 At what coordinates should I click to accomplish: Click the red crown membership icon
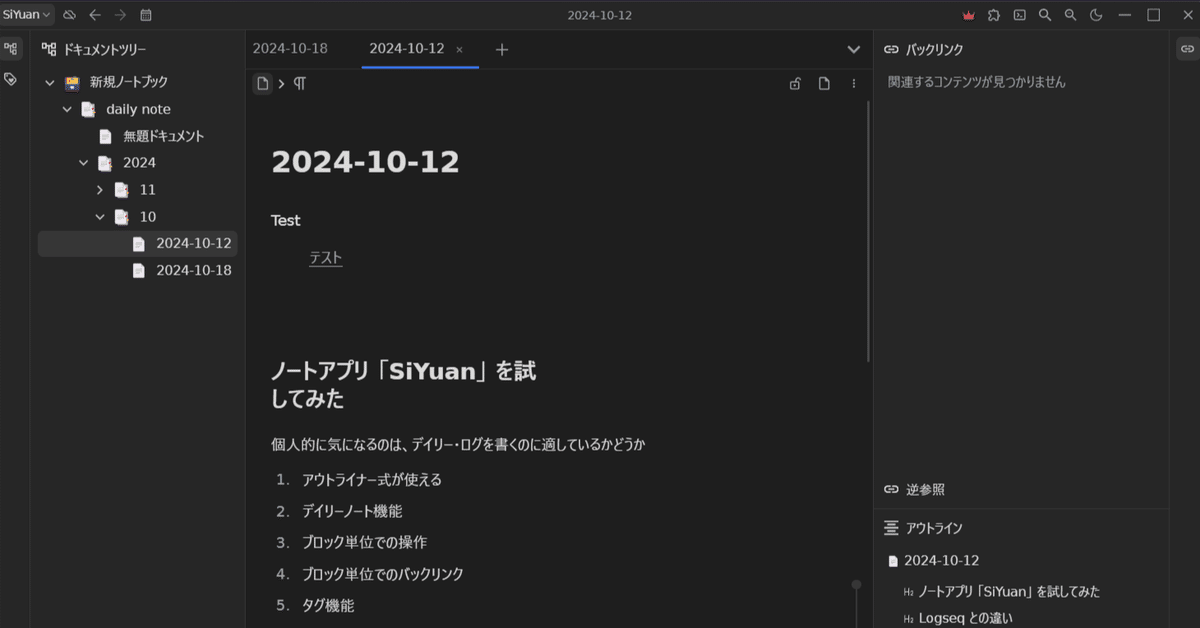(x=968, y=15)
